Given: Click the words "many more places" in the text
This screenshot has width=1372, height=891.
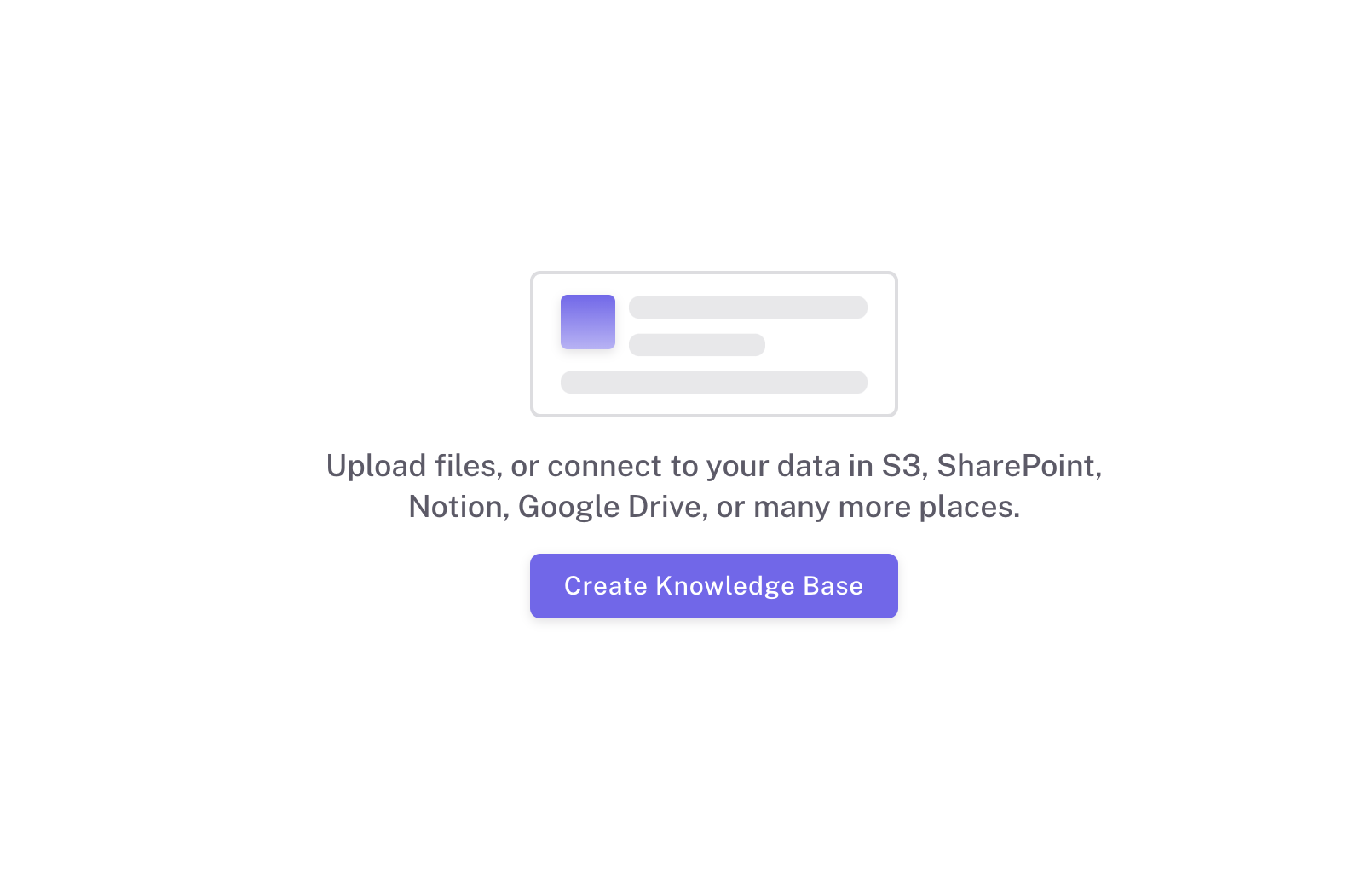Looking at the screenshot, I should [x=886, y=507].
